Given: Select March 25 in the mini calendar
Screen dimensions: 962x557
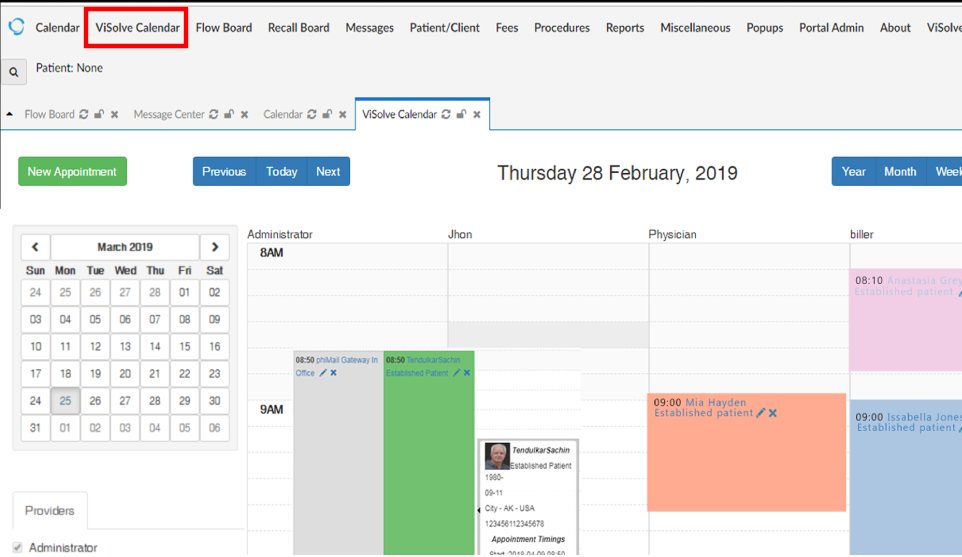Looking at the screenshot, I should tap(65, 401).
